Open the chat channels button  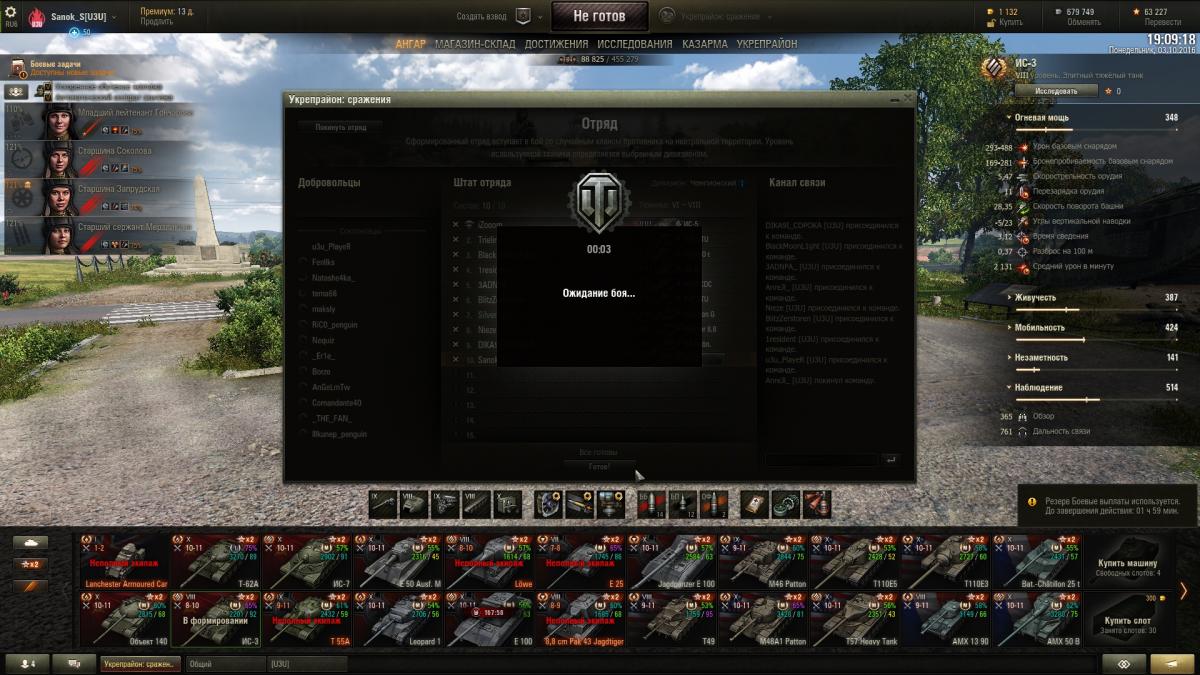click(74, 664)
